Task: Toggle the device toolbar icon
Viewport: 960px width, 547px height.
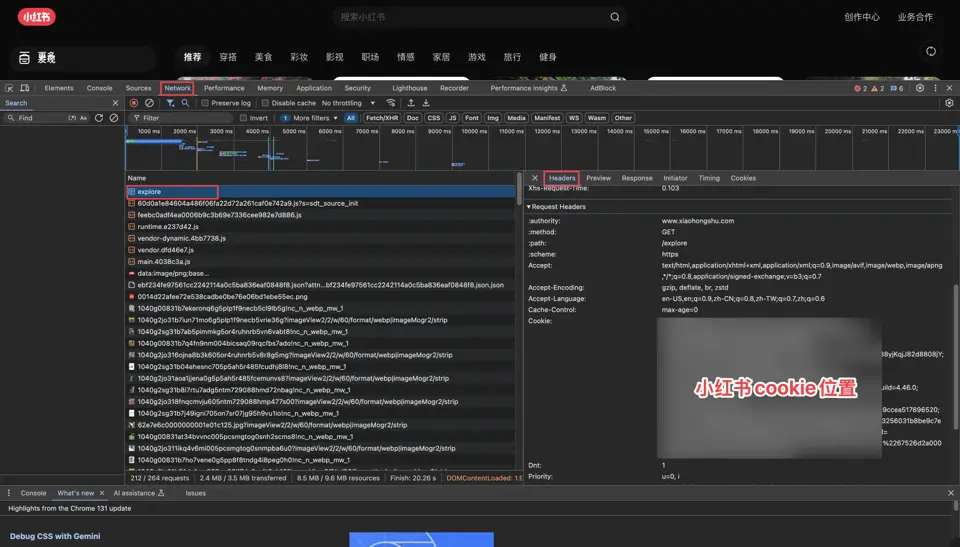Action: click(24, 88)
